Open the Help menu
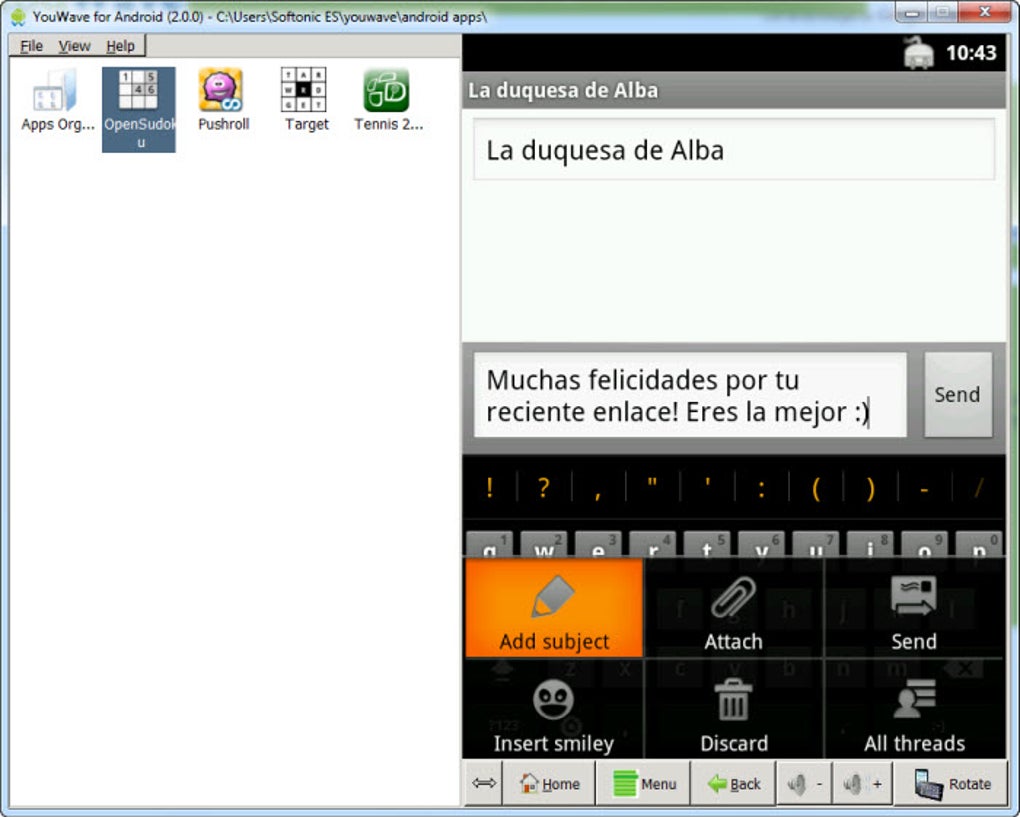 [120, 46]
